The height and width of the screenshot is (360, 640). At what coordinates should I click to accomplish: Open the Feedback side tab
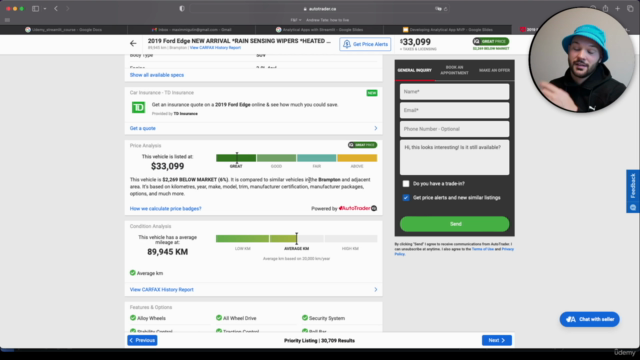coord(633,191)
